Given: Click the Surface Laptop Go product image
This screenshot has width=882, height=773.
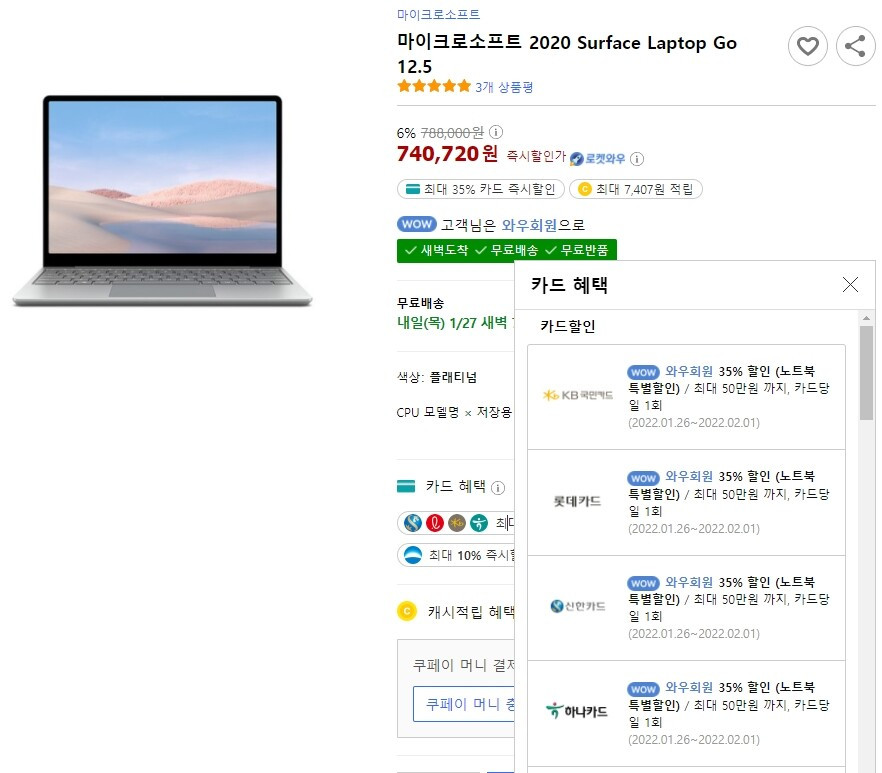Looking at the screenshot, I should (163, 201).
